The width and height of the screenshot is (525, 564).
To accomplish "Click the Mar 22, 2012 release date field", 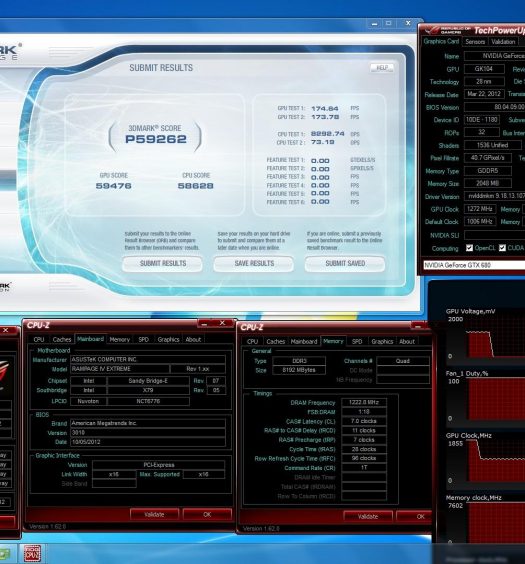I will pos(484,94).
